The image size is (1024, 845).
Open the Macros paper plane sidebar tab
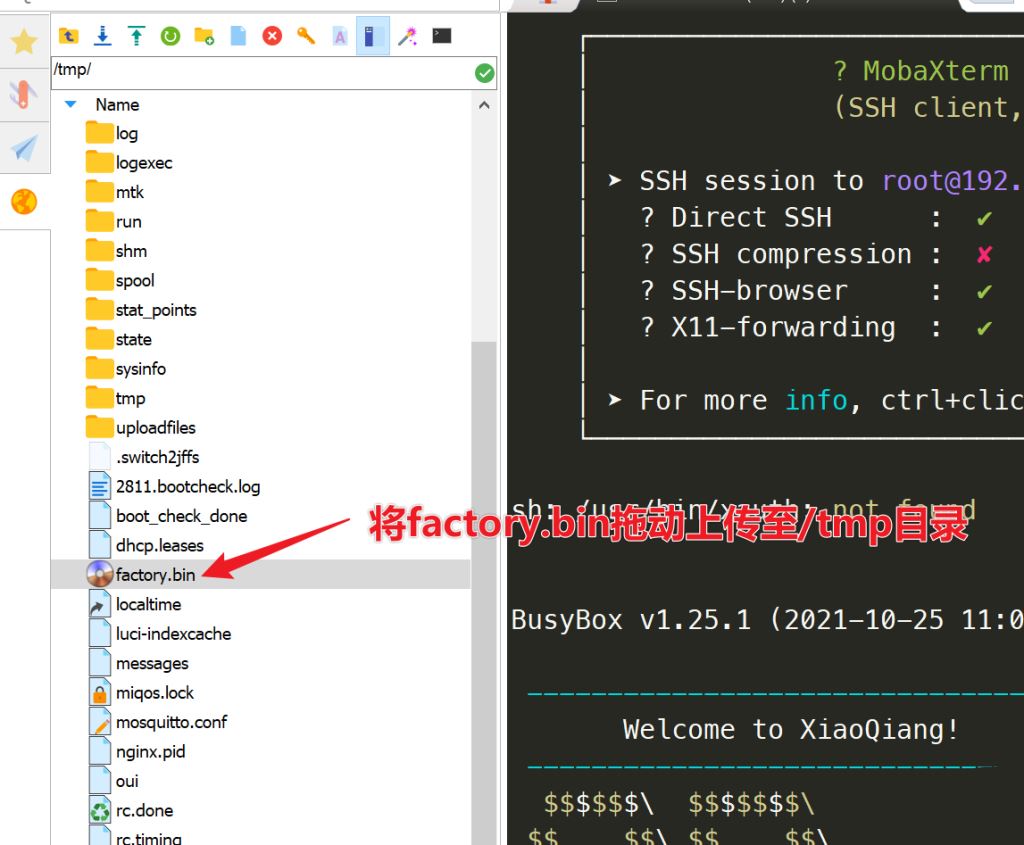[x=24, y=148]
